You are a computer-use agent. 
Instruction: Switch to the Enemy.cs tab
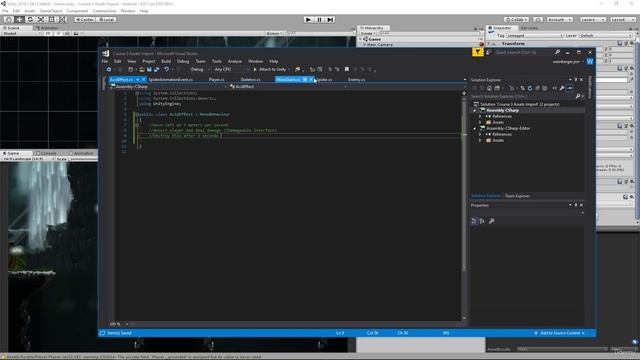pos(356,80)
